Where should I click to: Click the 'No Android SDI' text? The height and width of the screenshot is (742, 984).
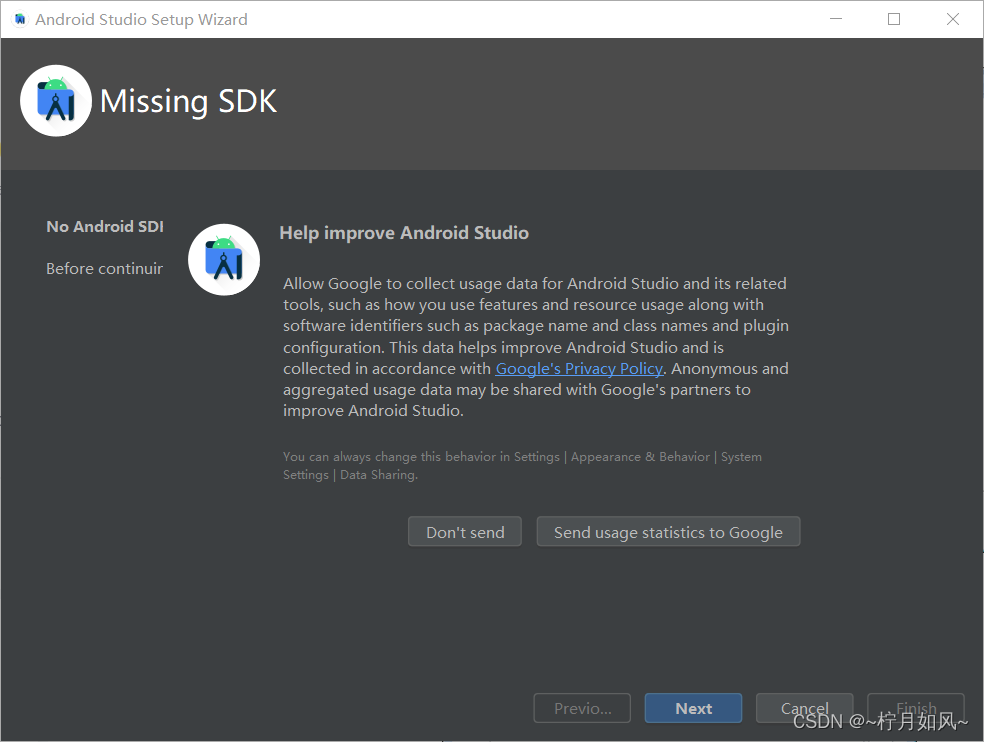click(105, 227)
